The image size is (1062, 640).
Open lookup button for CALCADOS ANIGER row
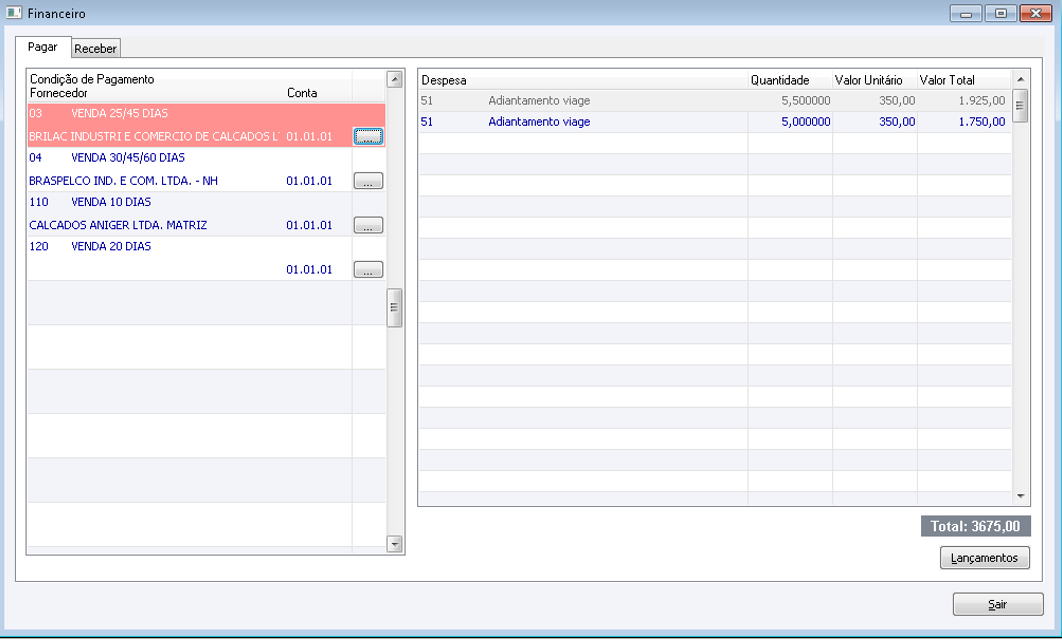coord(368,225)
